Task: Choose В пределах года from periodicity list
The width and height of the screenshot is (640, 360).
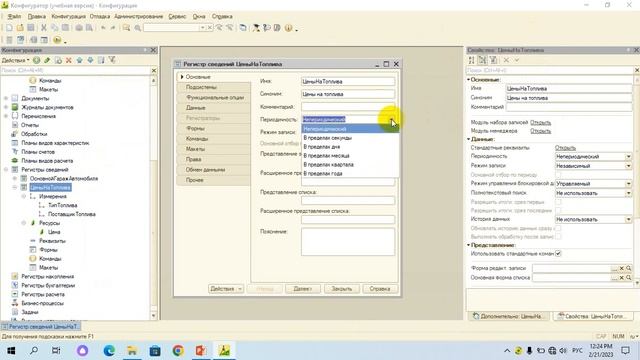Action: pos(350,173)
